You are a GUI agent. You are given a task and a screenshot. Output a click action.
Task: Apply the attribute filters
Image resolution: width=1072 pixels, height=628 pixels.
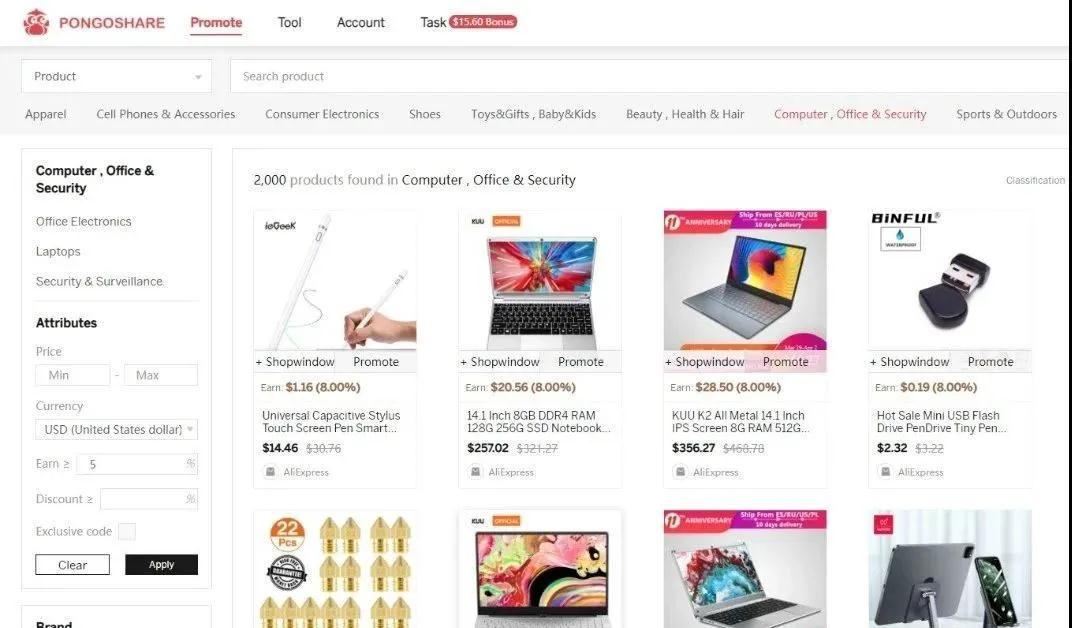161,564
